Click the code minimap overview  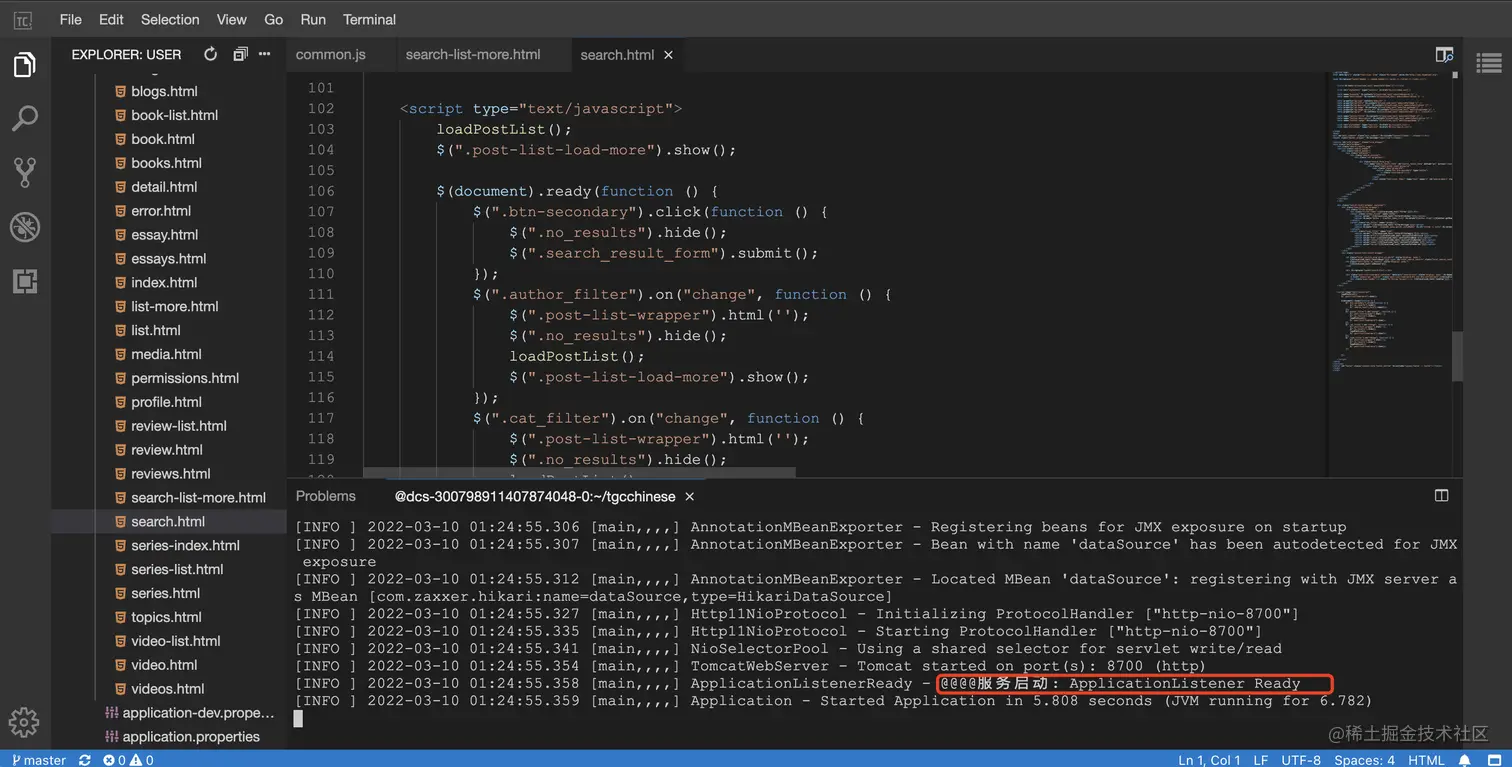pyautogui.click(x=1390, y=220)
